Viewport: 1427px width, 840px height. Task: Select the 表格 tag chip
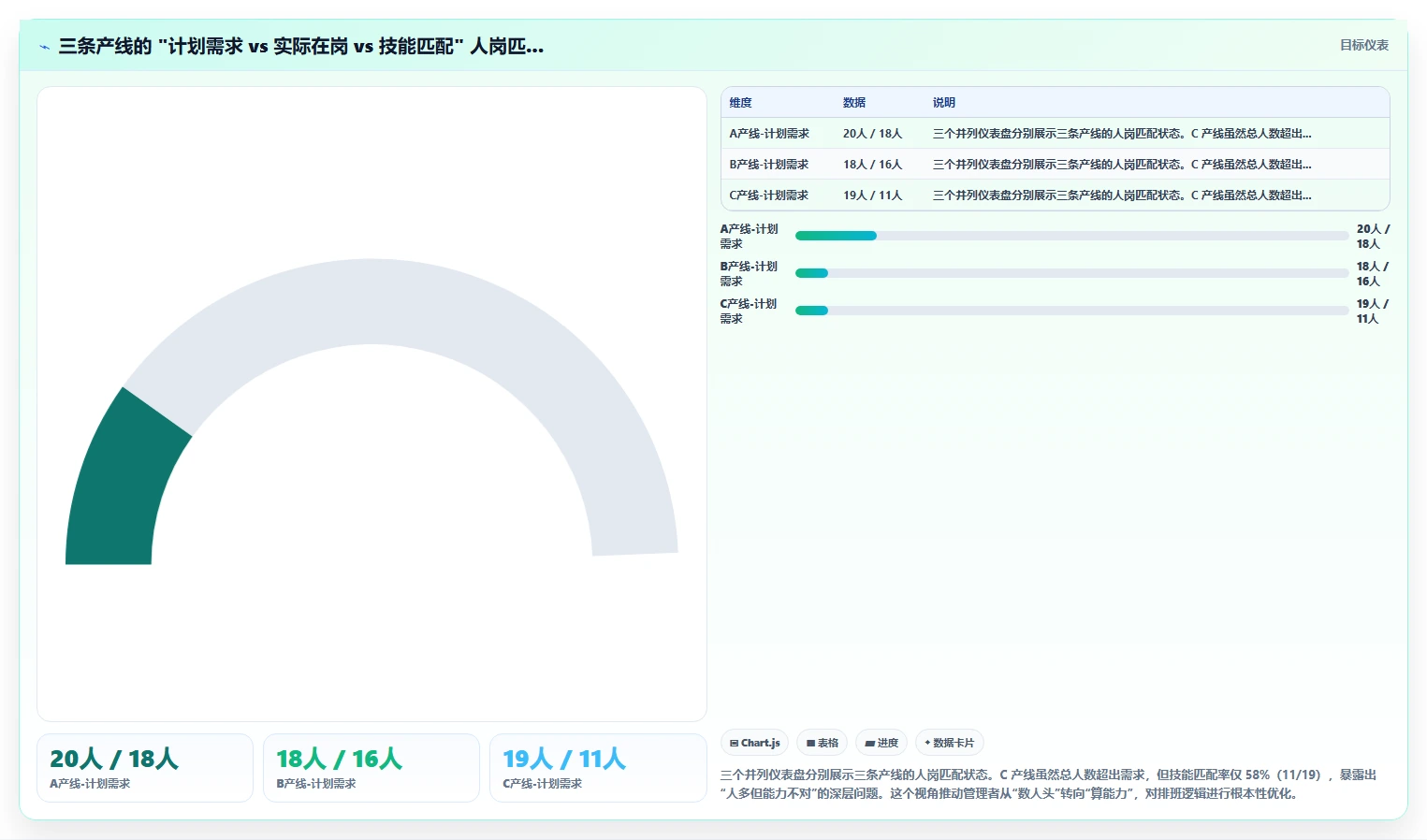822,743
